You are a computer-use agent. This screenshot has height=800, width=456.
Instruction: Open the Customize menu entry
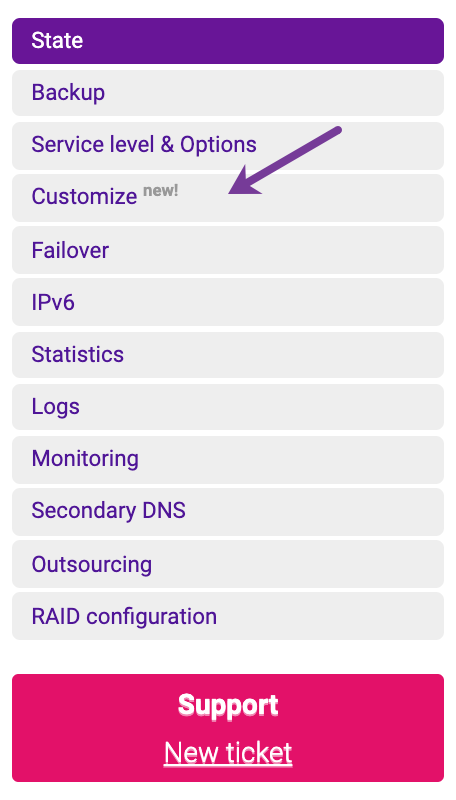pos(228,198)
